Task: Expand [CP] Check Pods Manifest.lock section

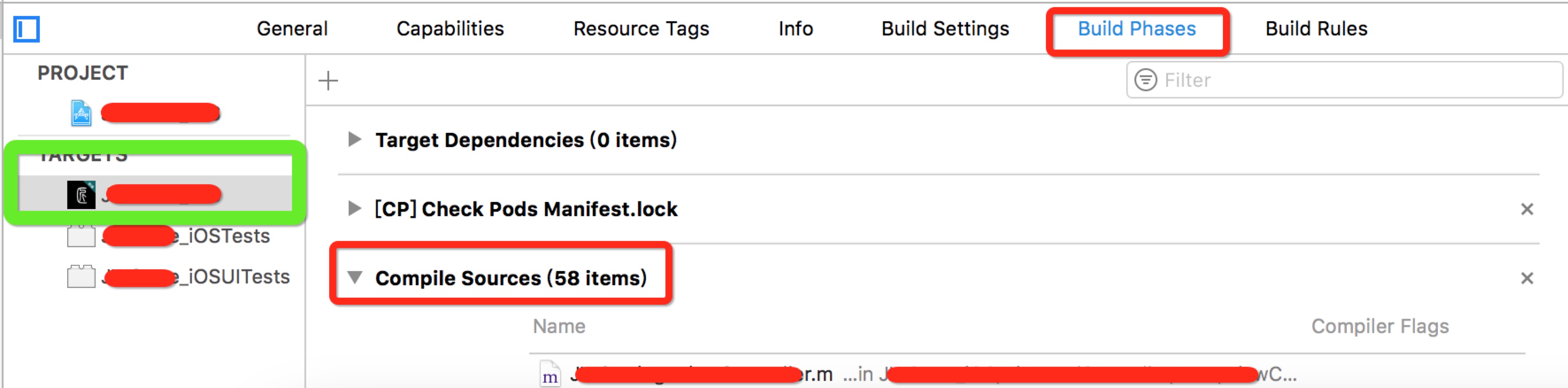Action: (x=354, y=209)
